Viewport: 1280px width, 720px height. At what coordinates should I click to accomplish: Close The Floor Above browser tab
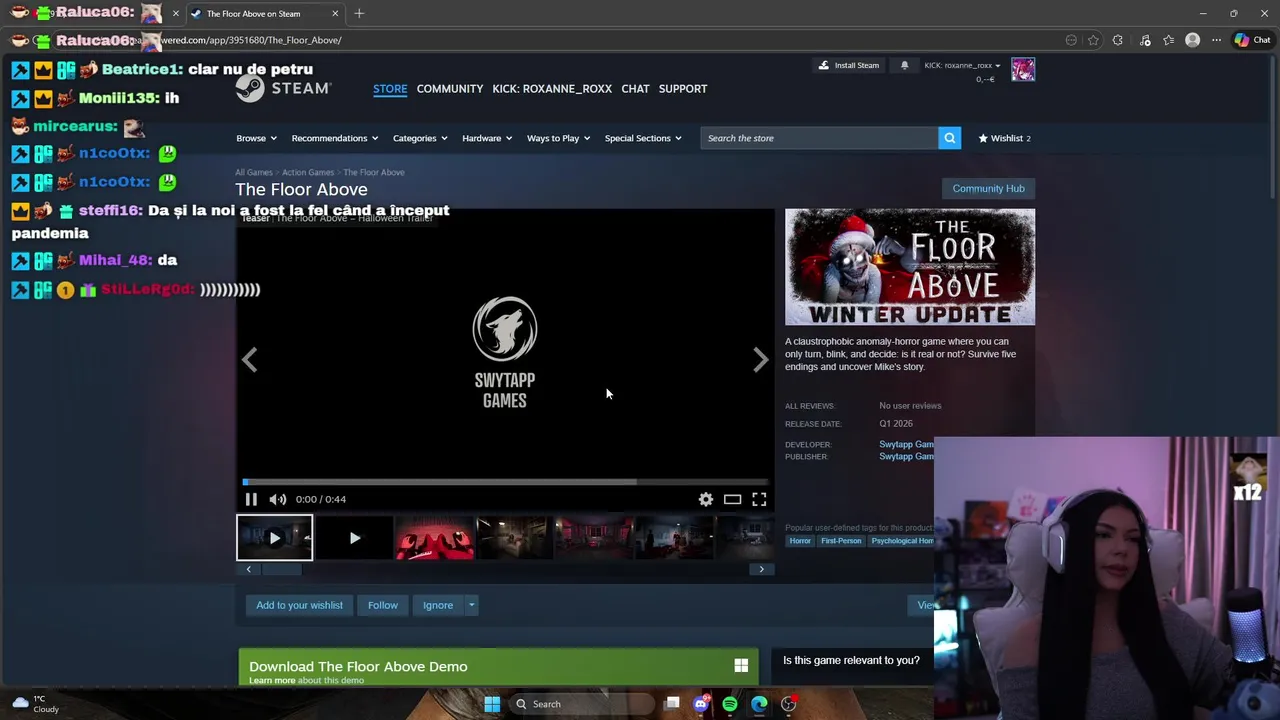point(335,14)
